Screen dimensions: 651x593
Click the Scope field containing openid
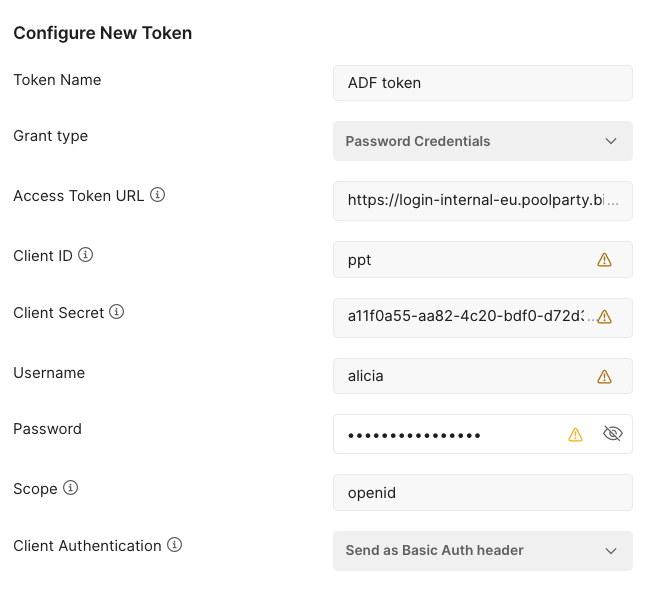click(x=482, y=493)
